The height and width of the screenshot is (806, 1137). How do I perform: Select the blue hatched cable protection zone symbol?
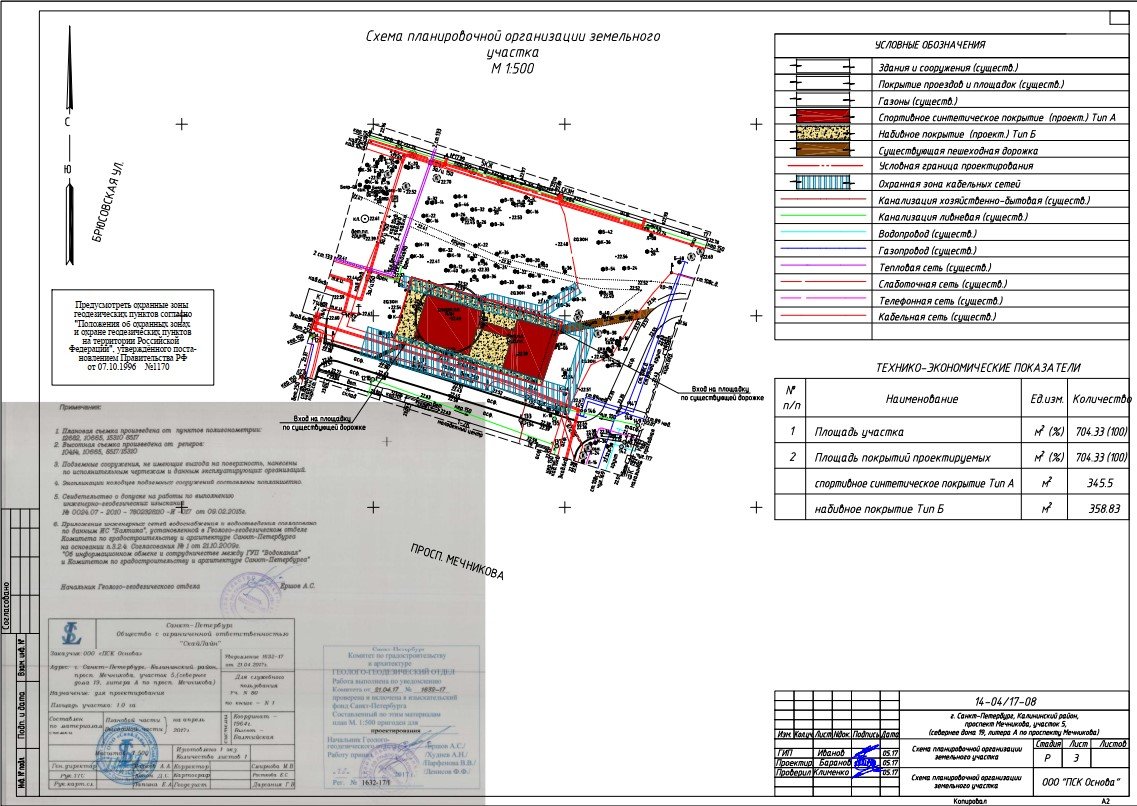coord(822,183)
